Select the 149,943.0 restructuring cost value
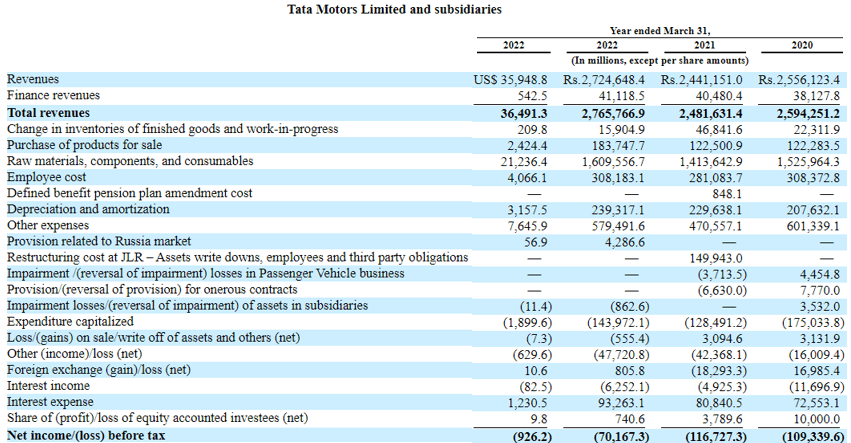The image size is (851, 443). click(716, 258)
